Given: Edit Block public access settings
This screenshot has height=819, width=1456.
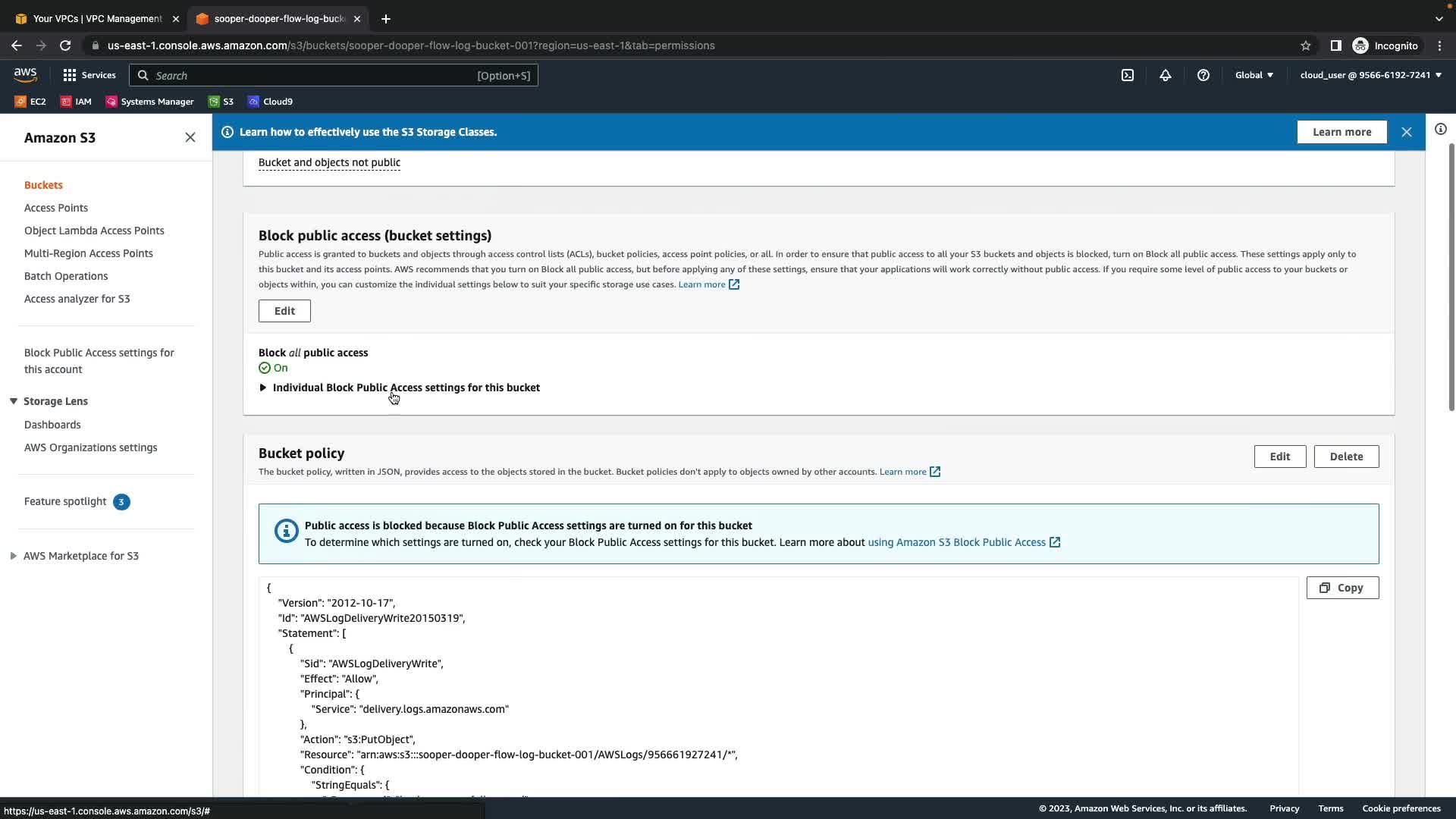Looking at the screenshot, I should 284,311.
